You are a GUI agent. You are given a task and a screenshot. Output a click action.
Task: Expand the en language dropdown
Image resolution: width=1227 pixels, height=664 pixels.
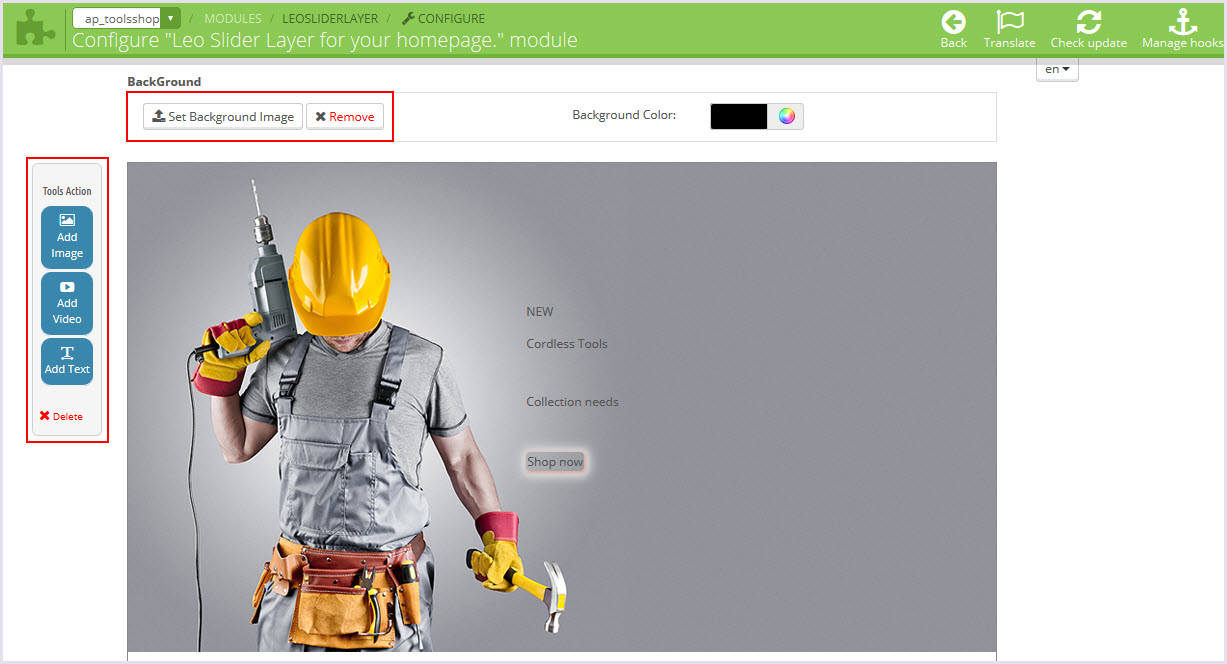[x=1057, y=69]
